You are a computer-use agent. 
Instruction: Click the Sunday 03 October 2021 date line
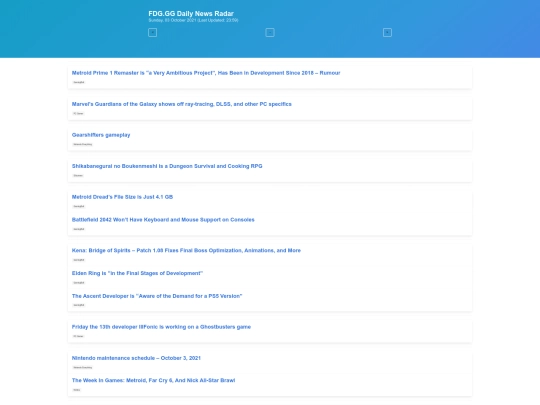[193, 20]
